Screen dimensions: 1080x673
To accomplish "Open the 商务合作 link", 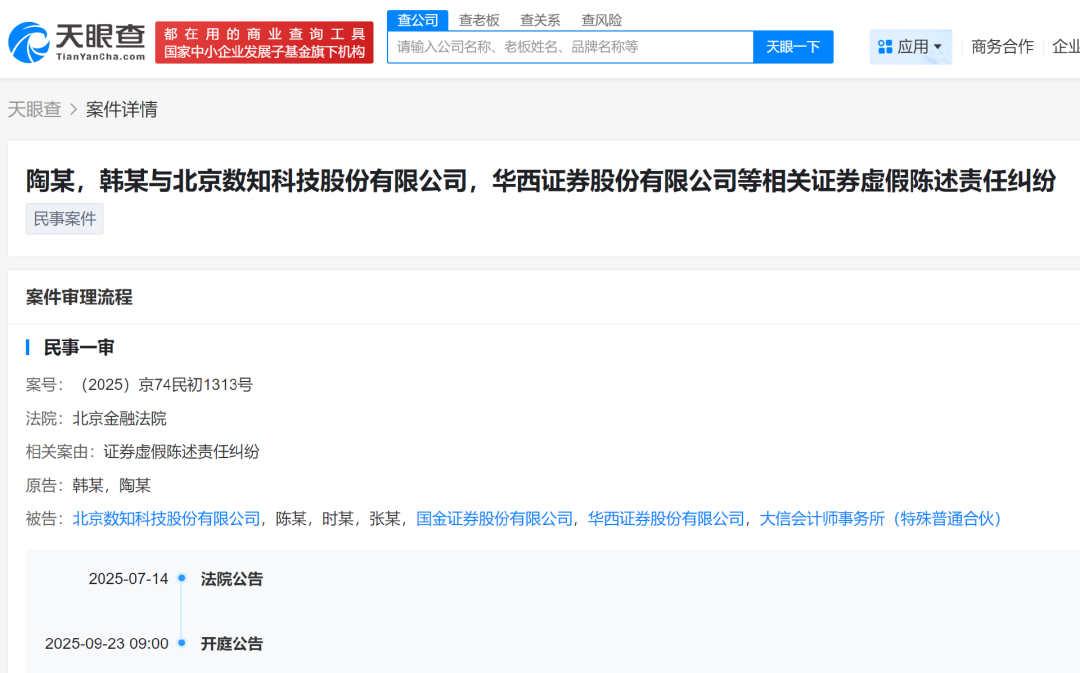I will (x=1002, y=47).
